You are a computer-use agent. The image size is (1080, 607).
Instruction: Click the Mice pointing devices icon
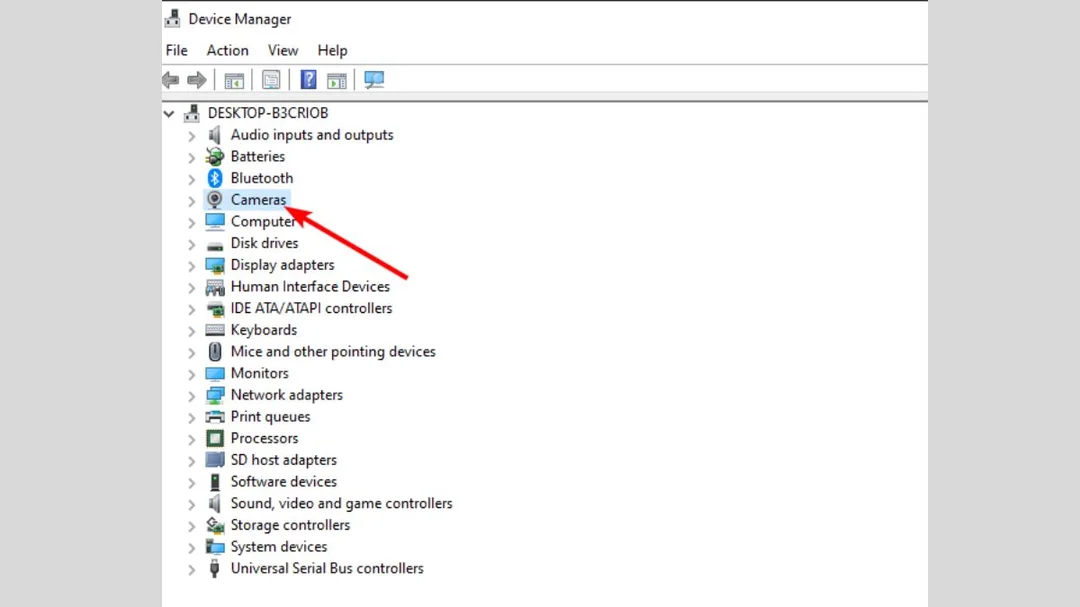[x=215, y=352]
